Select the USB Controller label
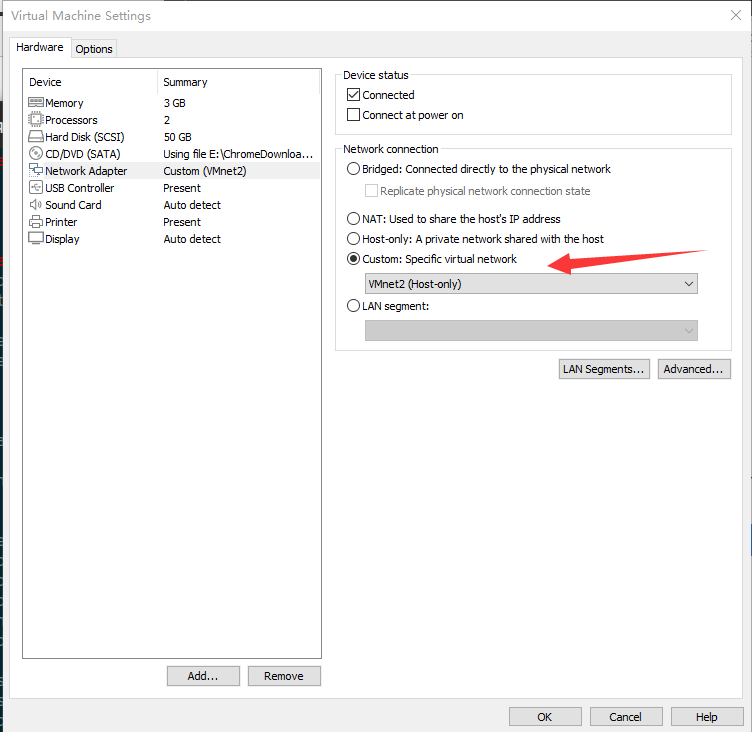 pyautogui.click(x=80, y=188)
